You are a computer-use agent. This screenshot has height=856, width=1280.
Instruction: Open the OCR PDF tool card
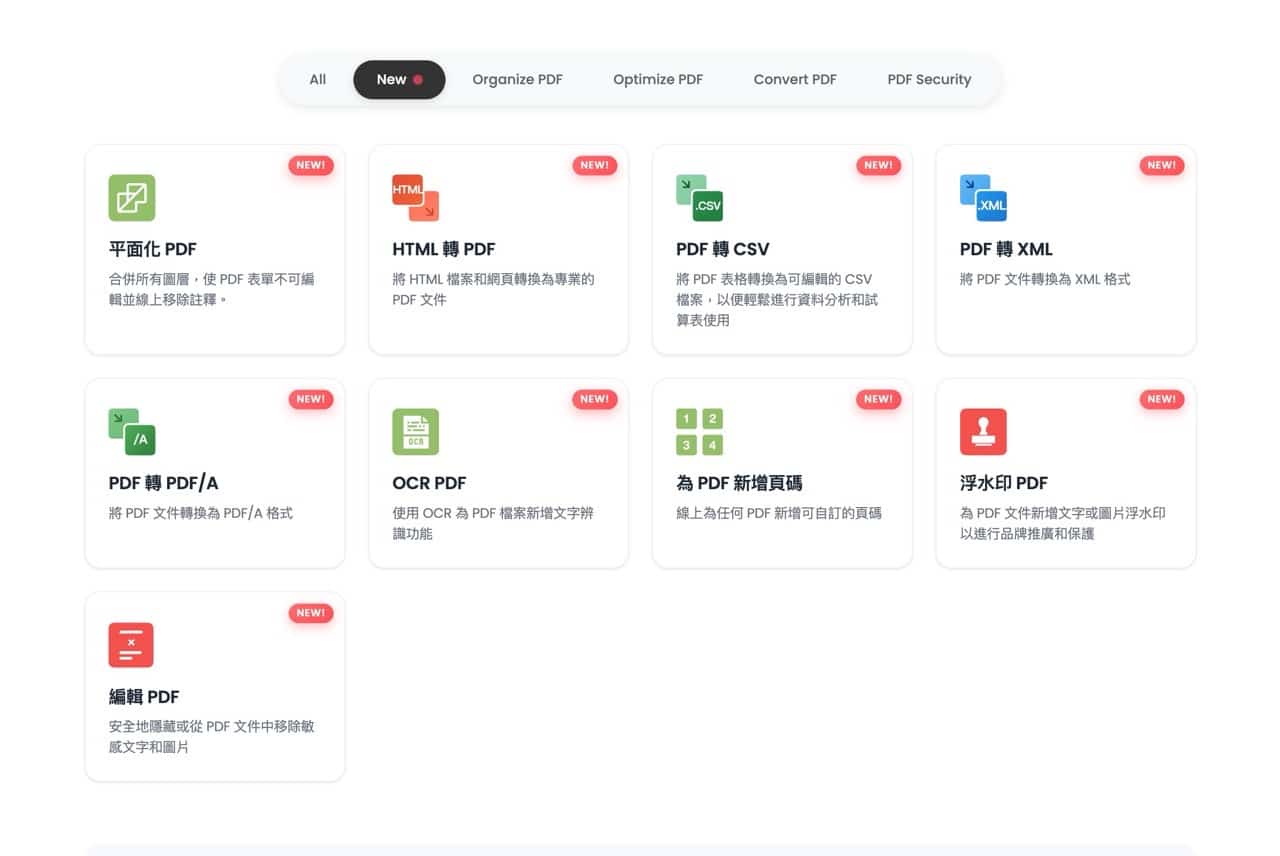(430, 483)
